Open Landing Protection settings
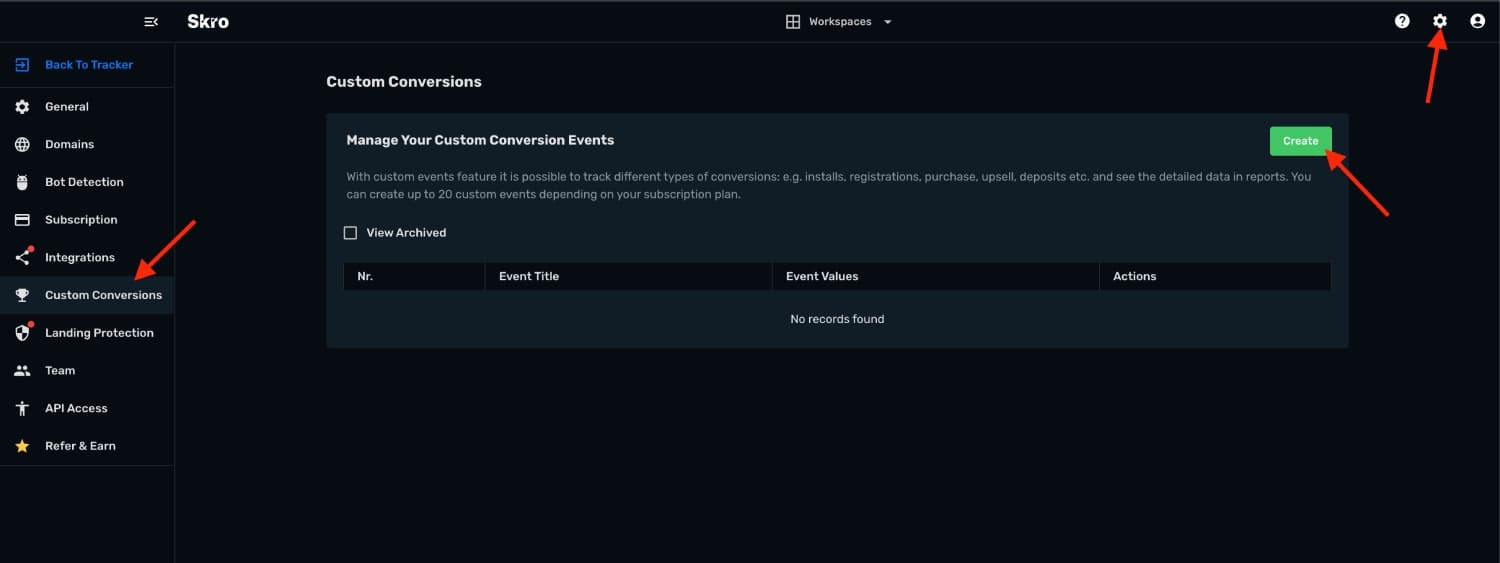1500x563 pixels. point(87,333)
